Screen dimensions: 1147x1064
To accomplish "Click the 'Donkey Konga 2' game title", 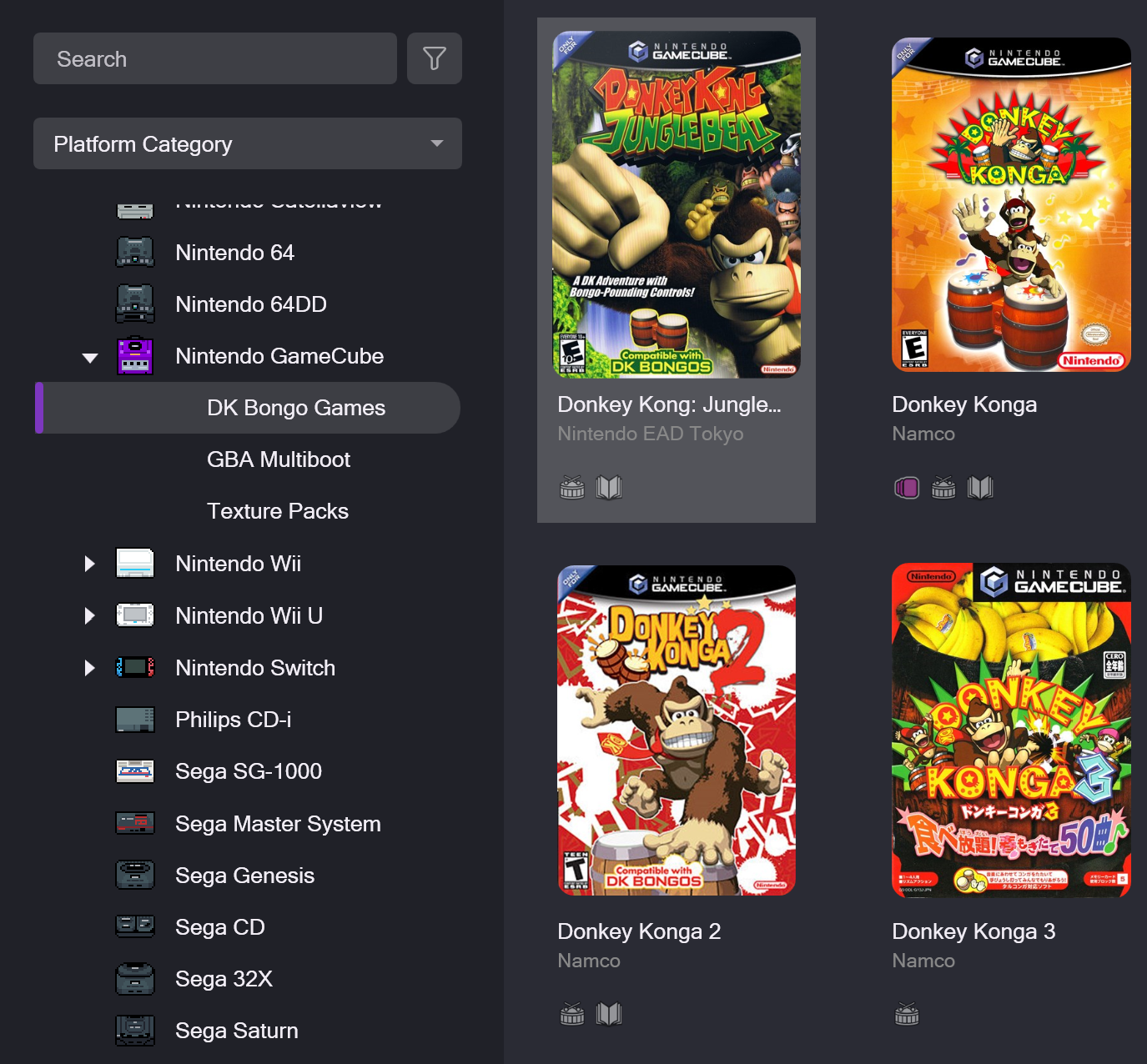I will tap(639, 931).
